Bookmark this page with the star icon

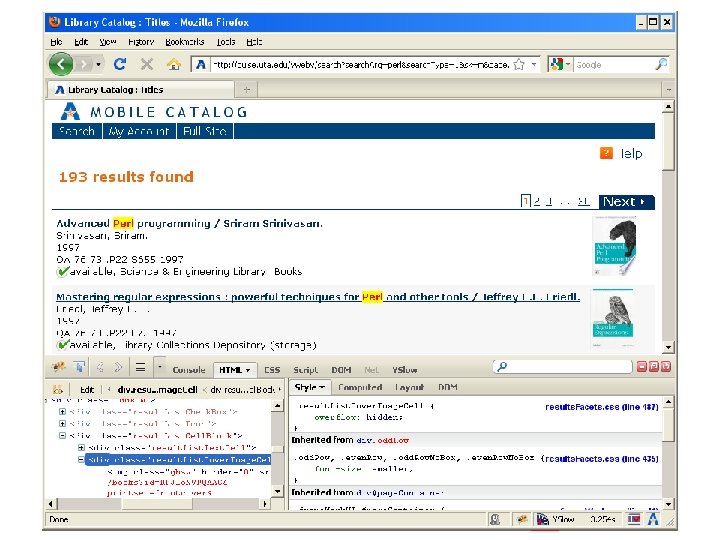(519, 64)
